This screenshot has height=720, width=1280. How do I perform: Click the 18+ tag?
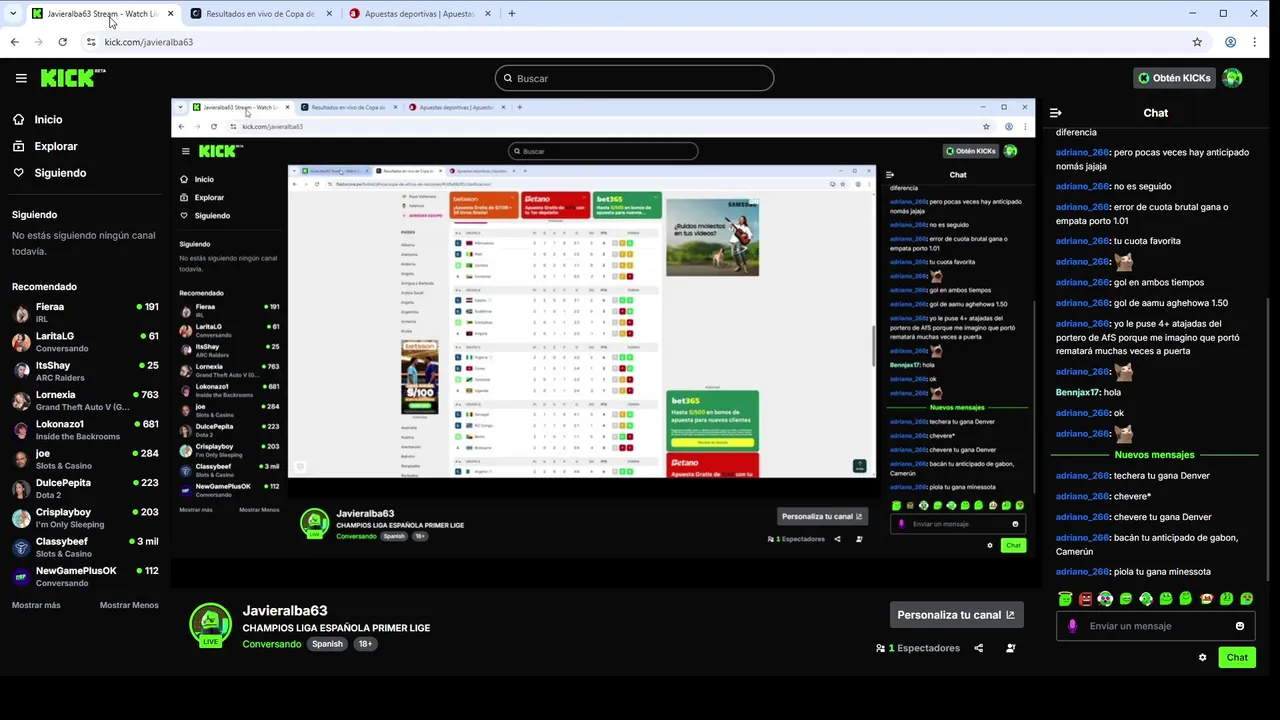[x=365, y=644]
